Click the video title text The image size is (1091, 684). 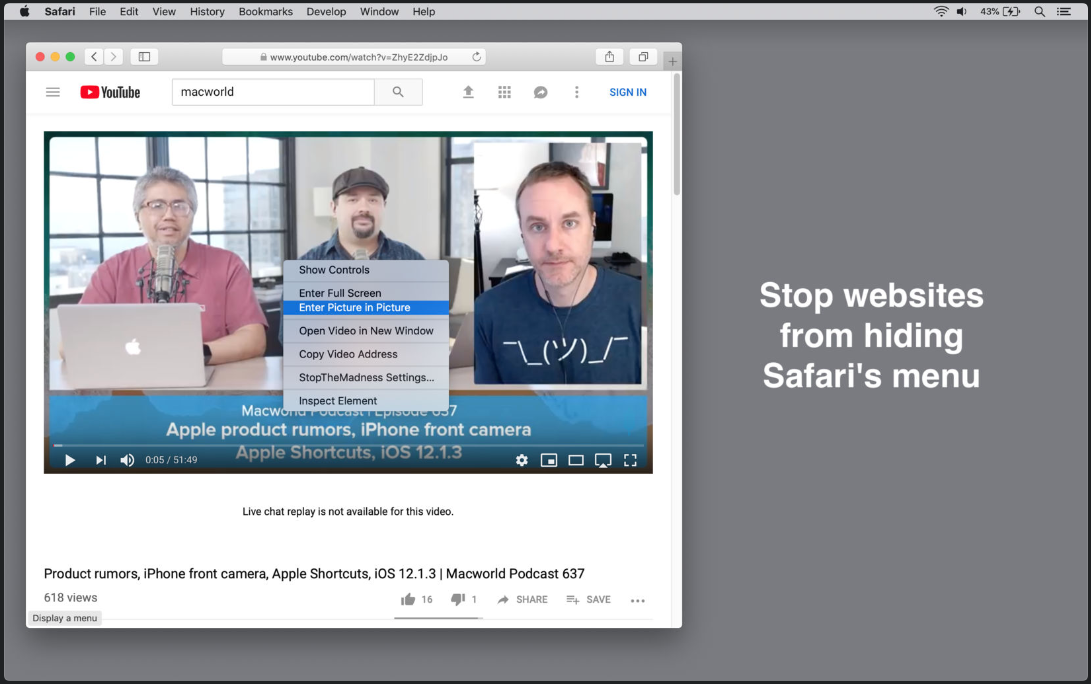pos(314,573)
